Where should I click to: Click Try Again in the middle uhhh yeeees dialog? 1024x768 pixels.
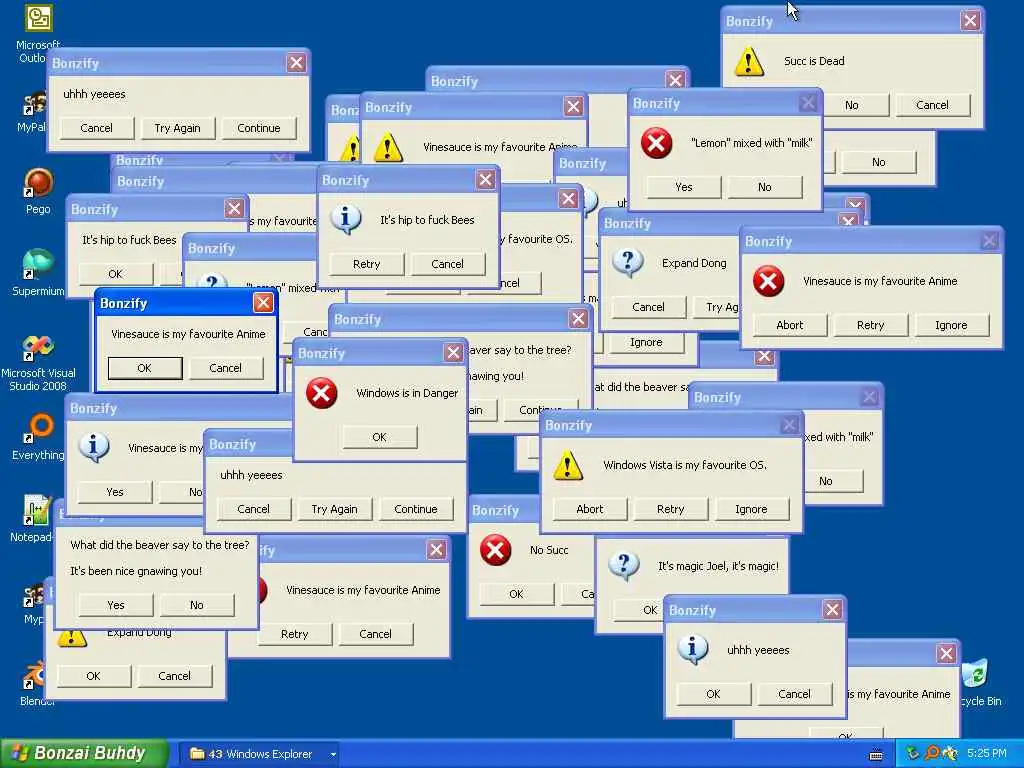point(334,509)
